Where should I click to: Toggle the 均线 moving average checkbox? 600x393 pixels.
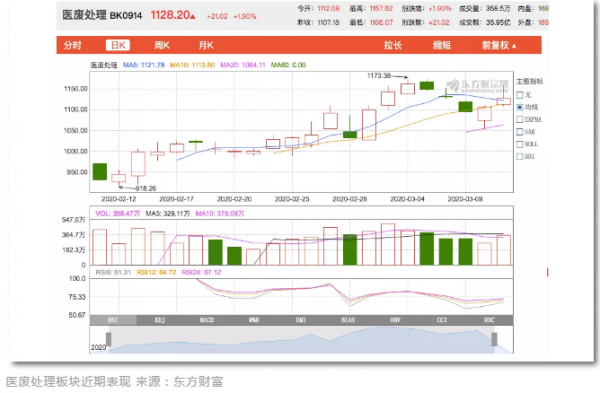tap(520, 107)
